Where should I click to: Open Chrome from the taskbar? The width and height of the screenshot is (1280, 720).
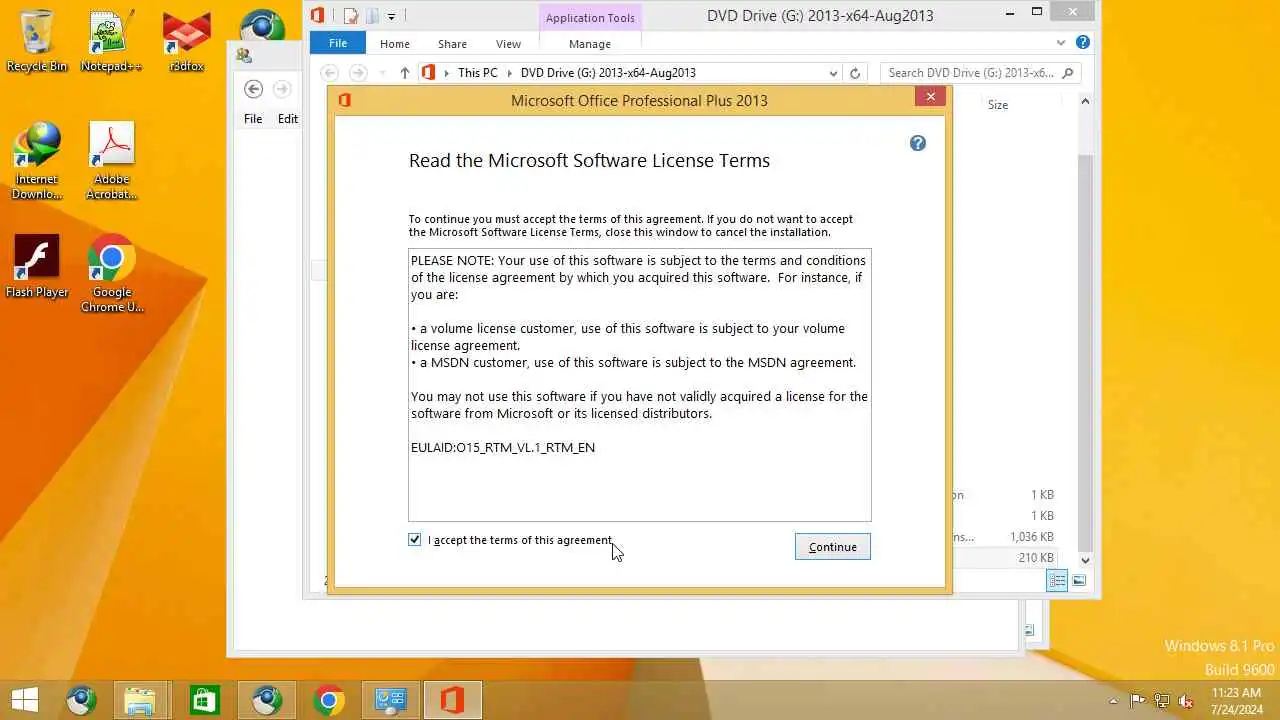tap(328, 700)
